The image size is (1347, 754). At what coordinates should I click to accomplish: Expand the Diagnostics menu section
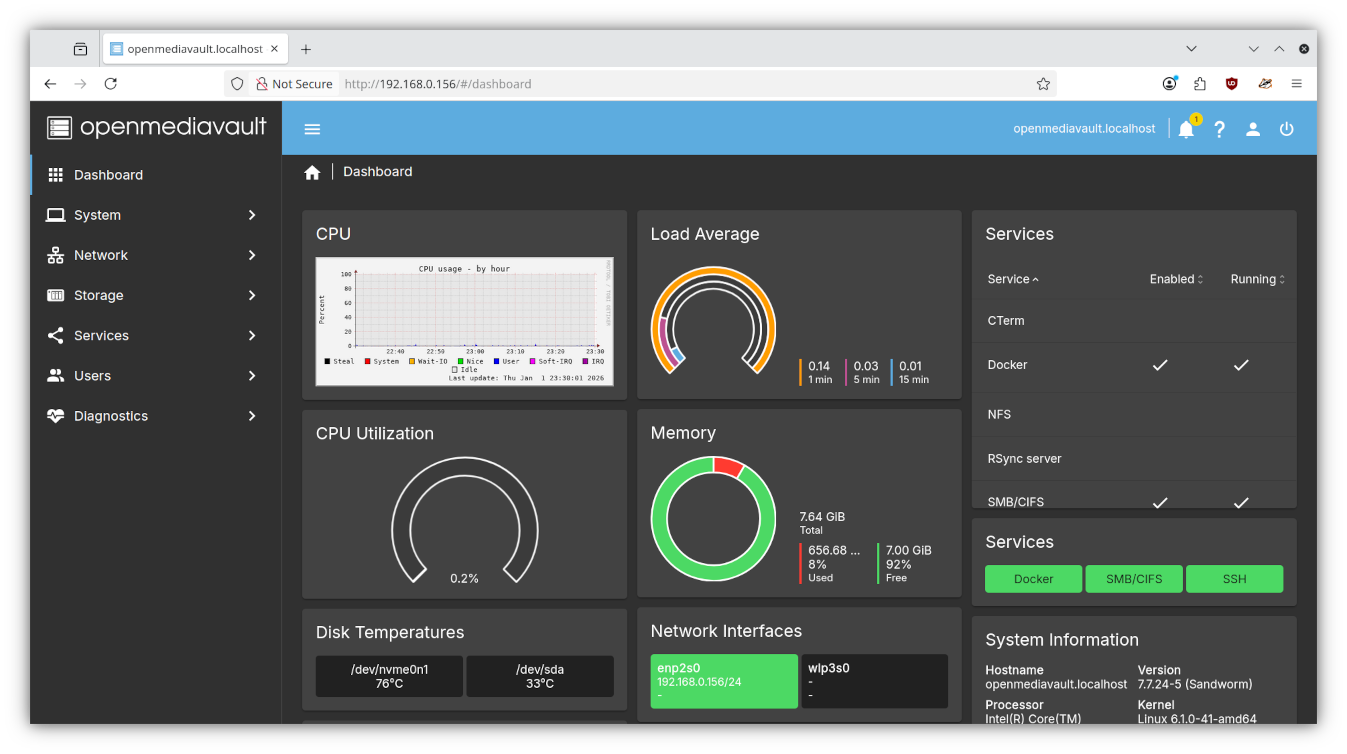pyautogui.click(x=155, y=416)
